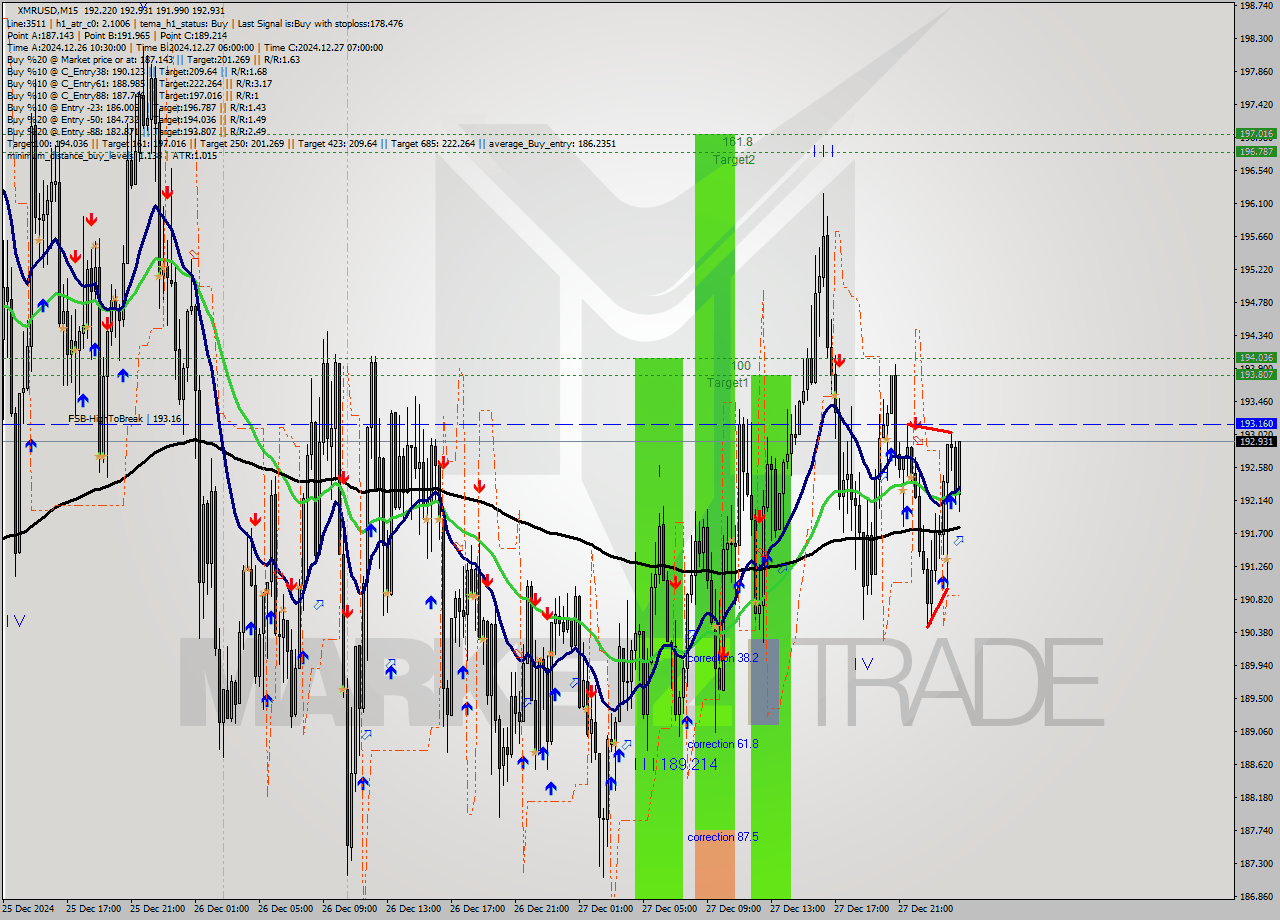The image size is (1280, 920).
Task: Click the 187.300 price axis label
Action: tap(1256, 864)
